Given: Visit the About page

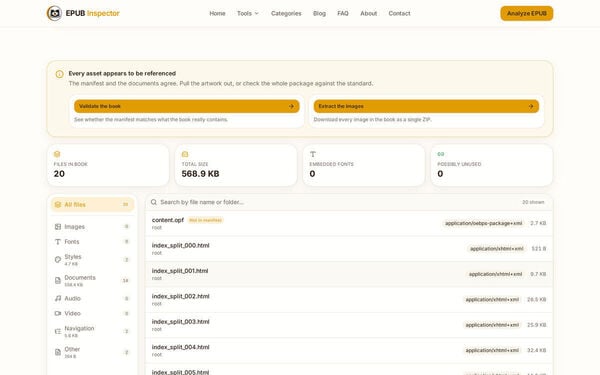Looking at the screenshot, I should (x=368, y=13).
